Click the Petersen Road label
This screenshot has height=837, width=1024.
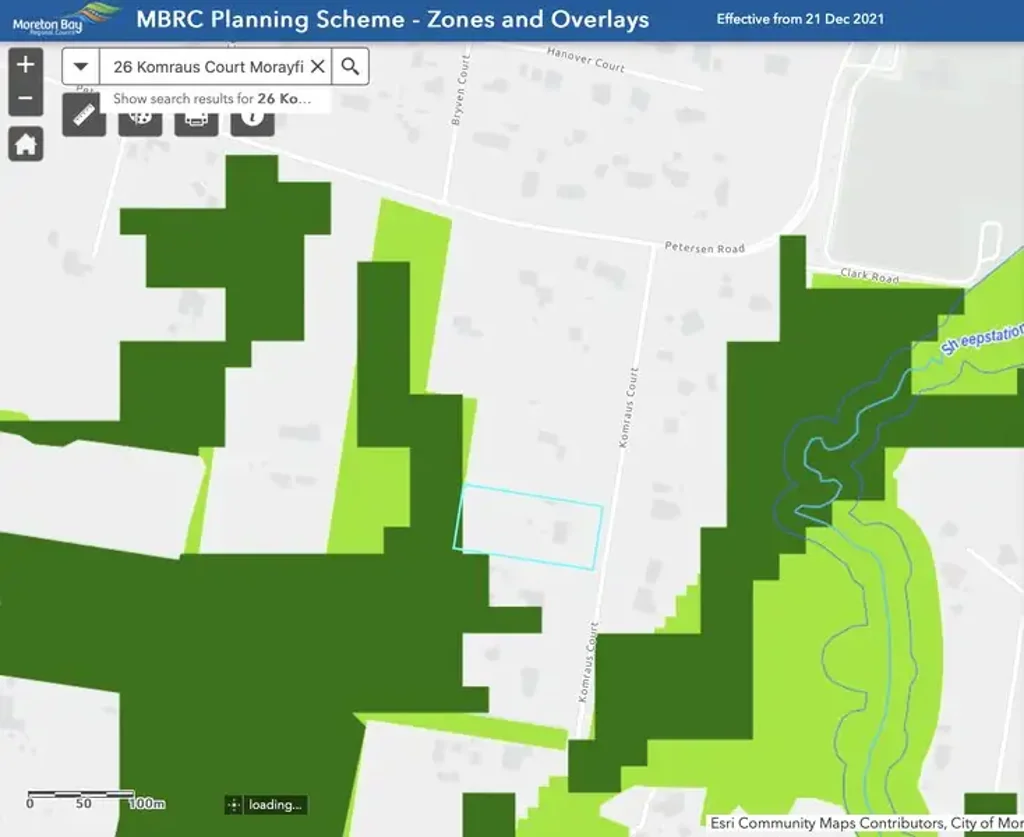[704, 248]
